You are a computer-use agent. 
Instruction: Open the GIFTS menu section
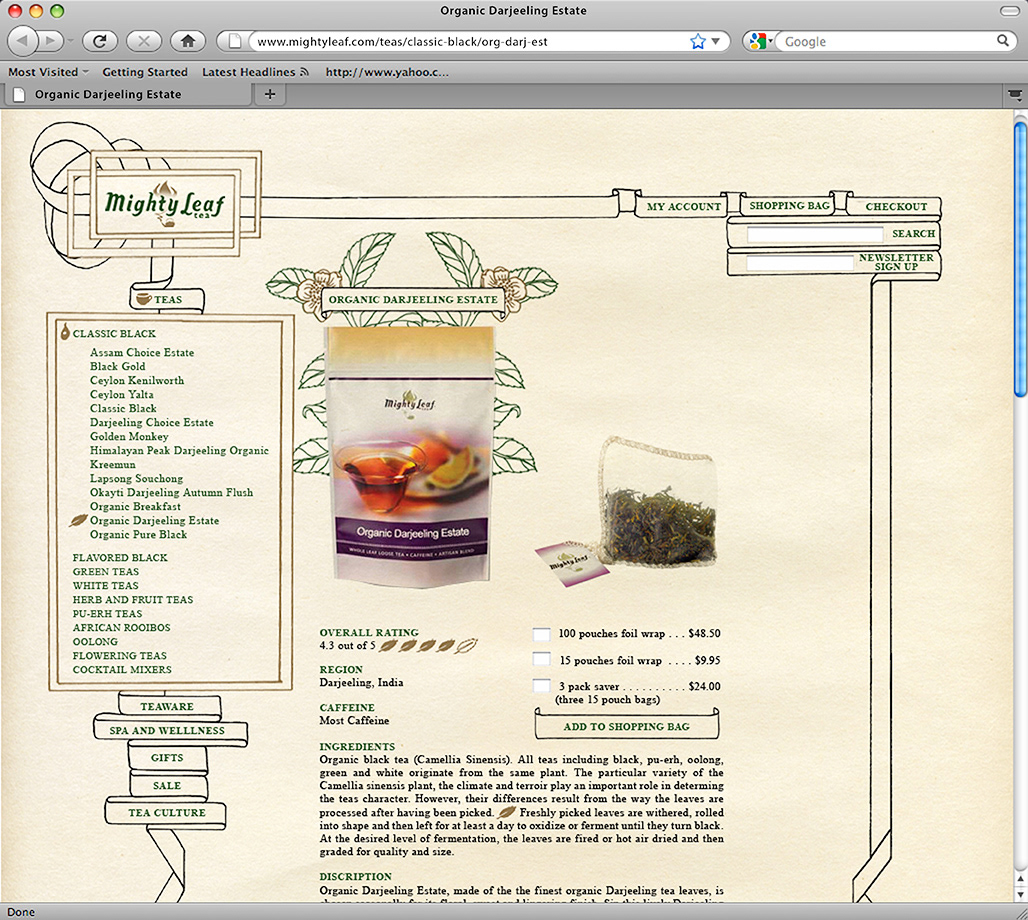(x=167, y=757)
